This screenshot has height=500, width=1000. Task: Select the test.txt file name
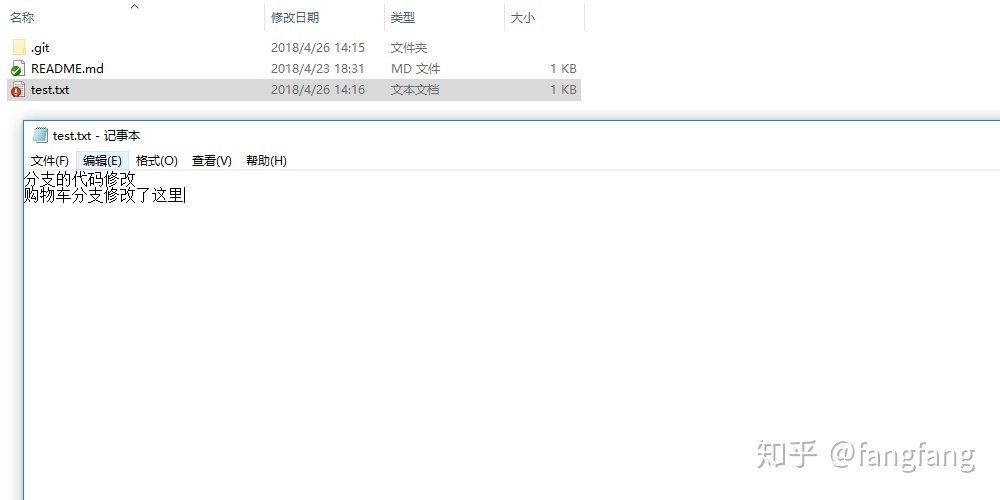[50, 90]
